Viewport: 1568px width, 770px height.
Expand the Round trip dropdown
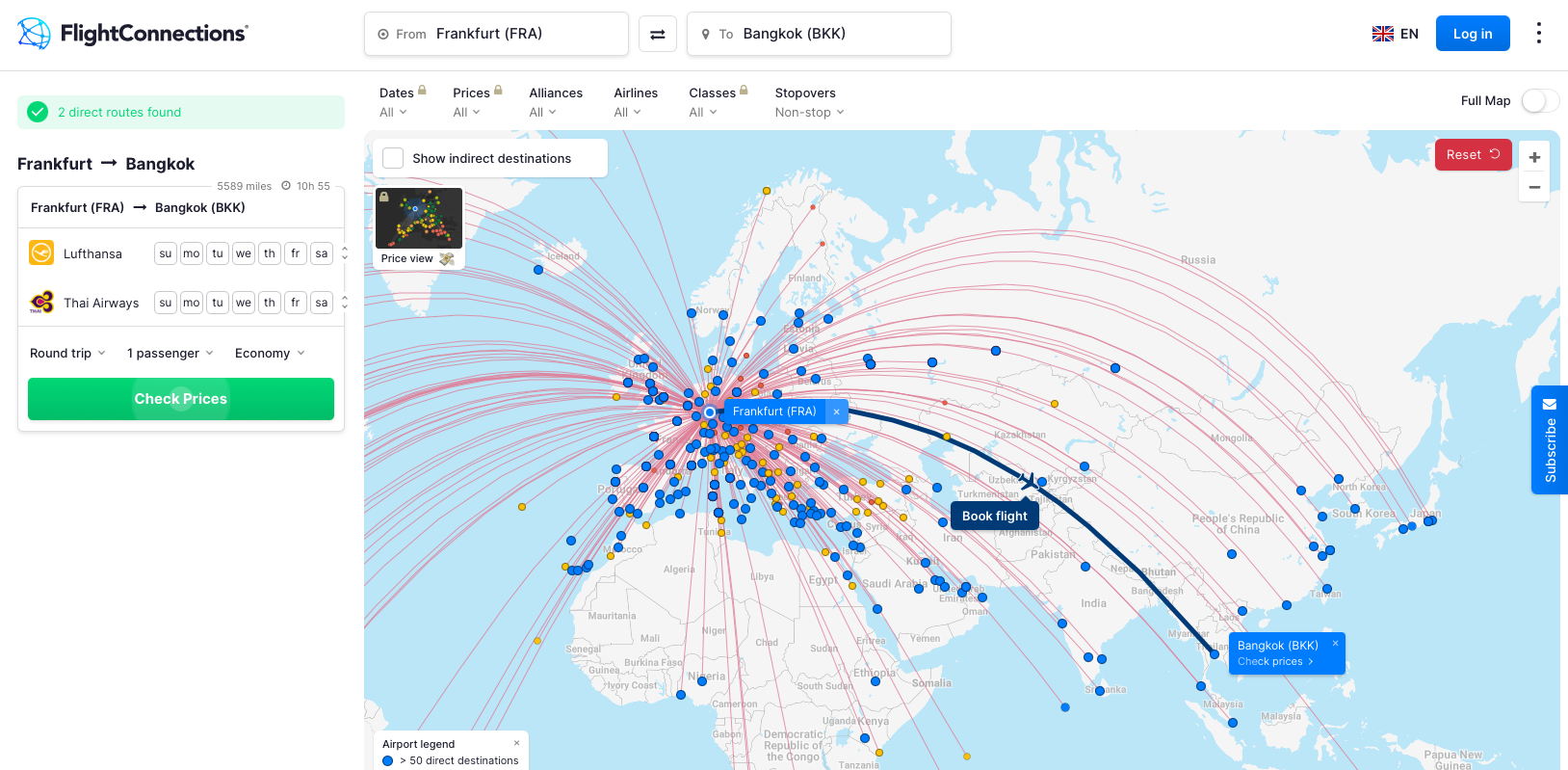(x=67, y=354)
